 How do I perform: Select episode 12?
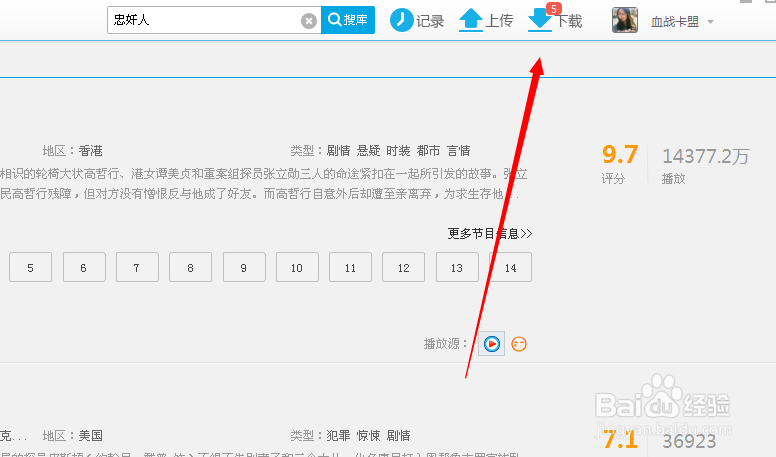[403, 267]
